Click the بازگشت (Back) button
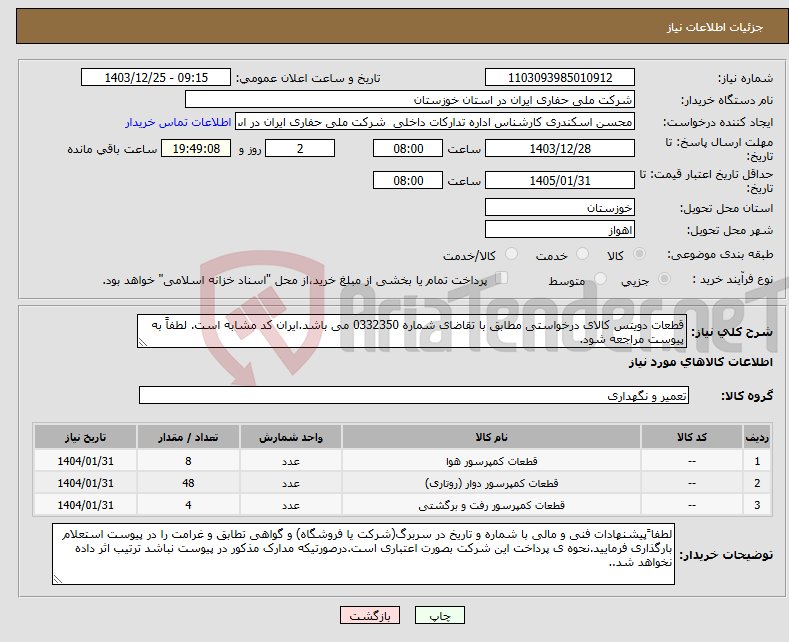This screenshot has width=789, height=642. click(x=370, y=615)
